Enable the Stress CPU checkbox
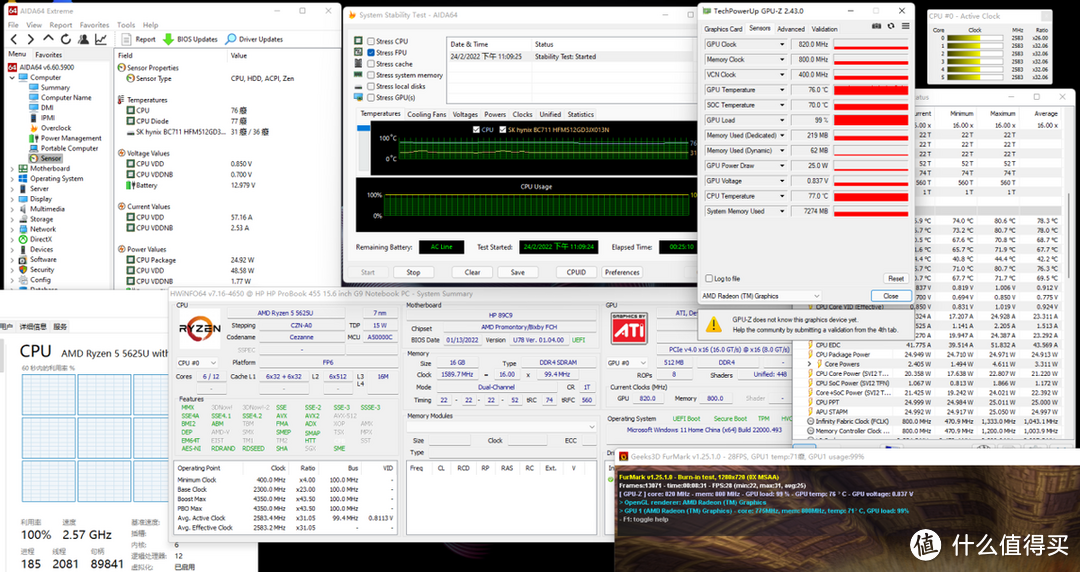The width and height of the screenshot is (1080, 572). click(371, 41)
